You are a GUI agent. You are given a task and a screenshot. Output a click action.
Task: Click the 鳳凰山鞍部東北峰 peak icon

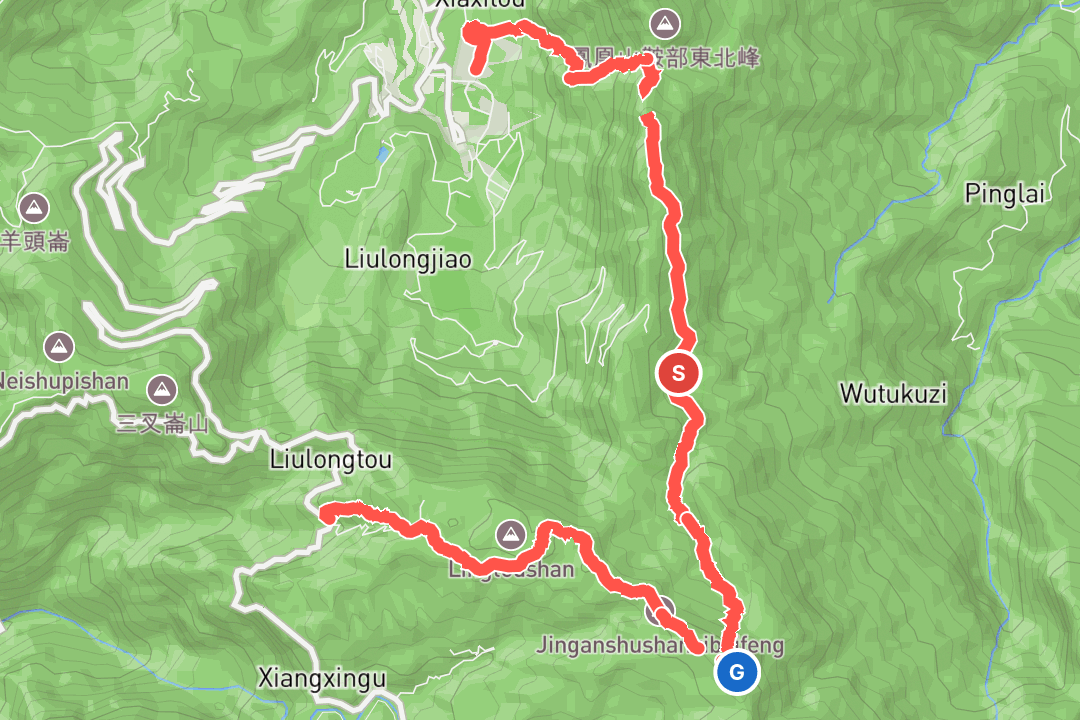click(x=665, y=25)
